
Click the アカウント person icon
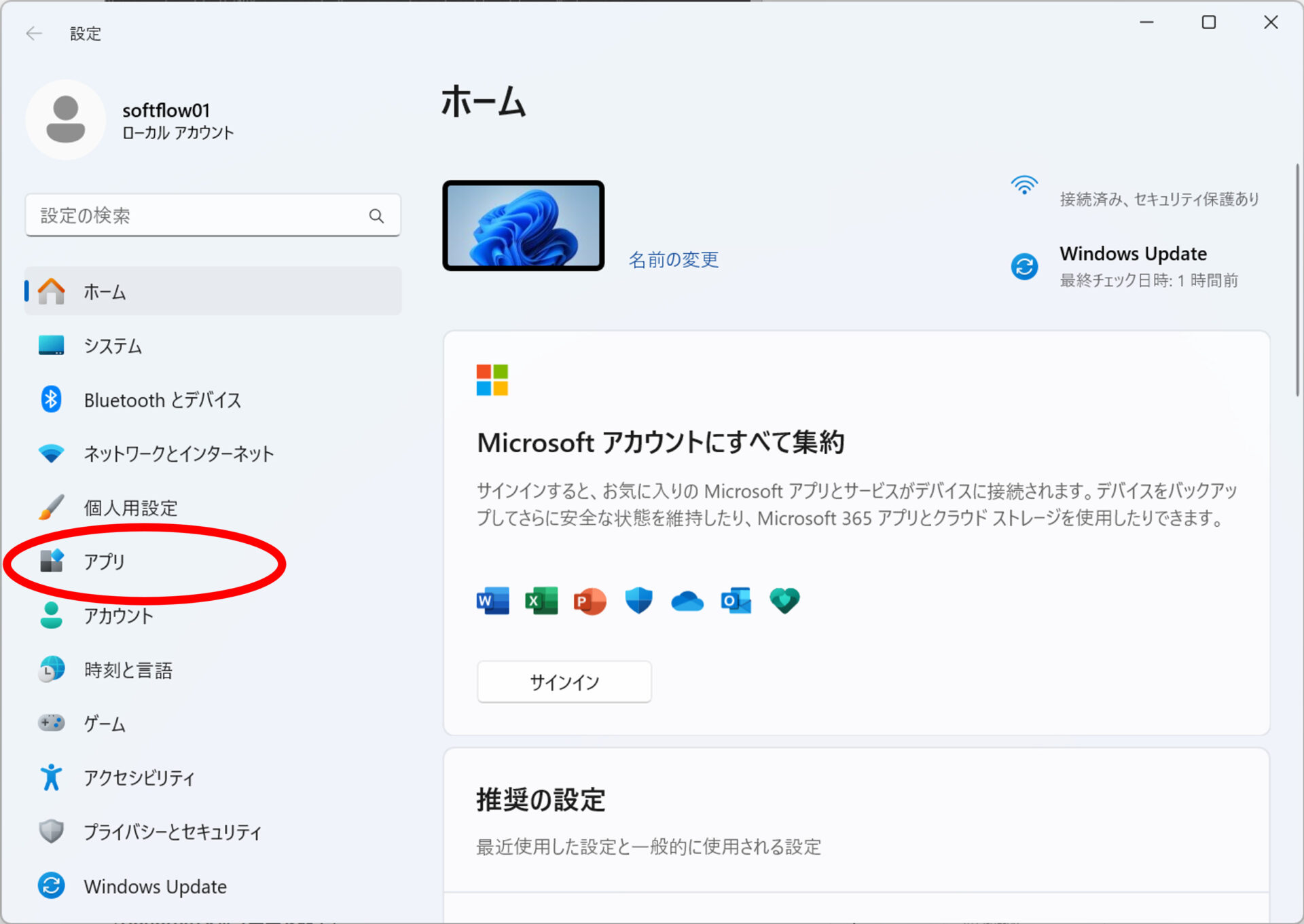pos(51,615)
